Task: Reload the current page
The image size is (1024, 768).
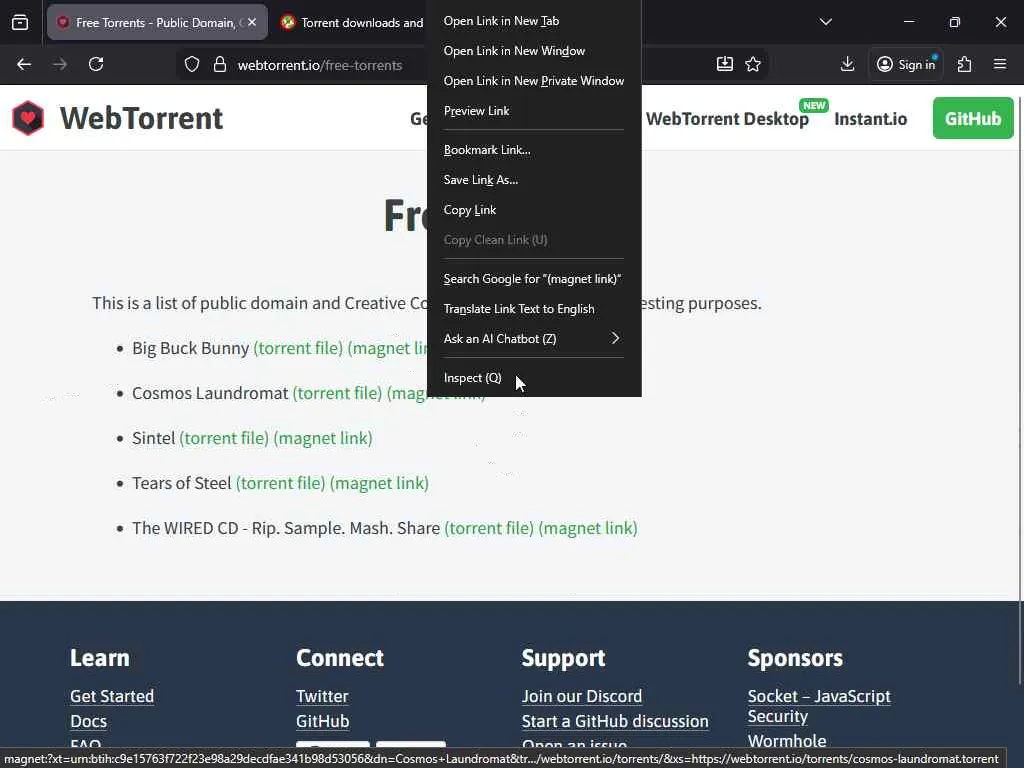Action: (x=96, y=64)
